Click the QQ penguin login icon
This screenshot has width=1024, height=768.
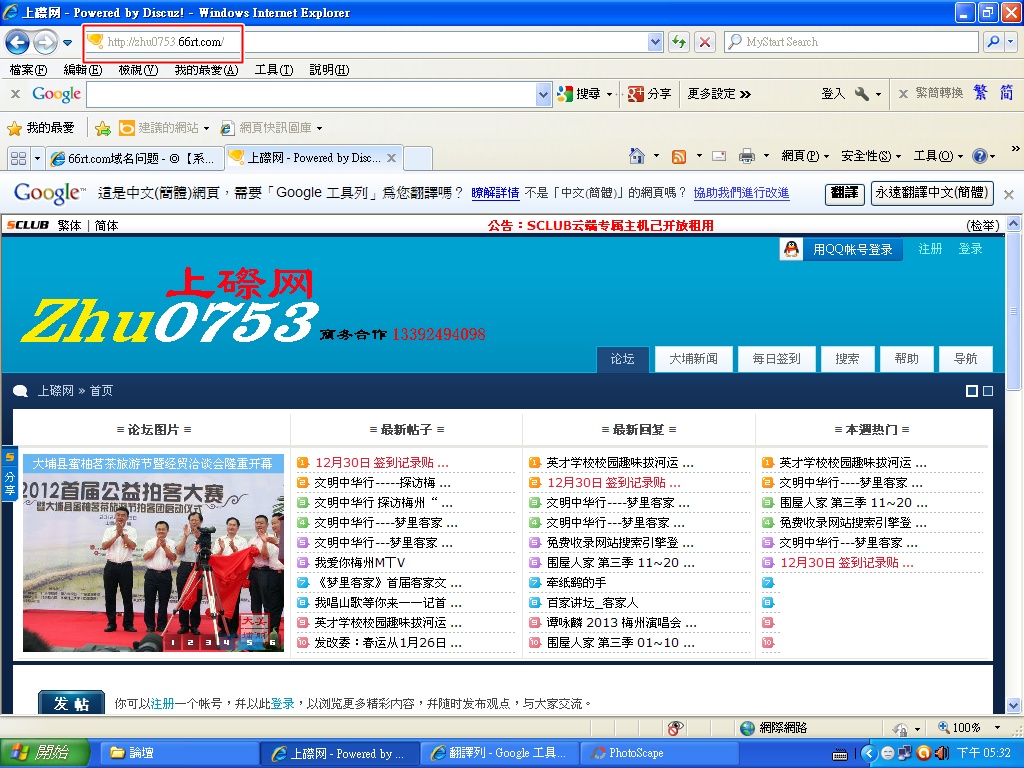792,249
